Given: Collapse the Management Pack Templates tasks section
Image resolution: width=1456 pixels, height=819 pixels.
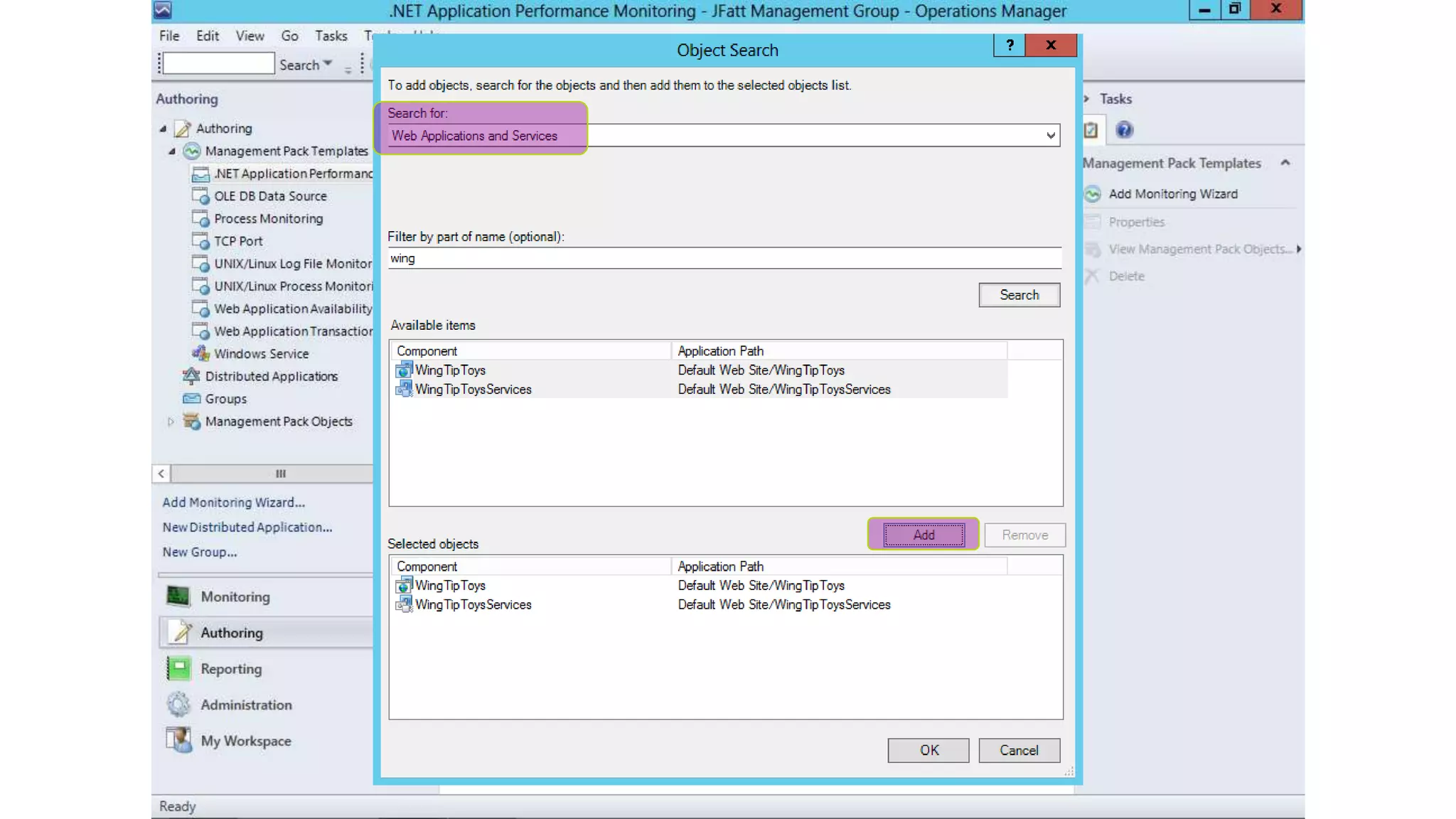Looking at the screenshot, I should [1285, 163].
